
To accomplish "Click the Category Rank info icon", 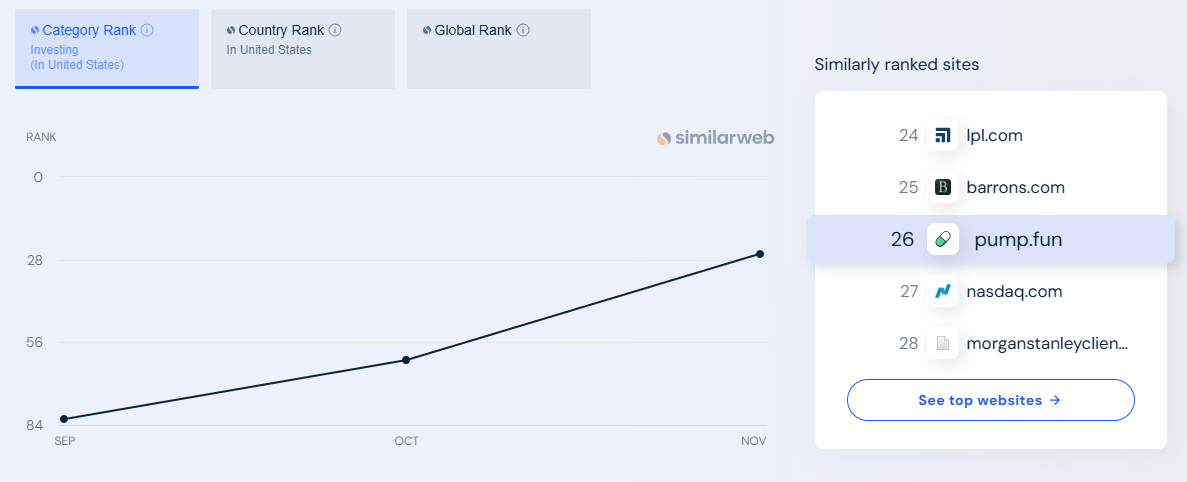I will tap(148, 30).
